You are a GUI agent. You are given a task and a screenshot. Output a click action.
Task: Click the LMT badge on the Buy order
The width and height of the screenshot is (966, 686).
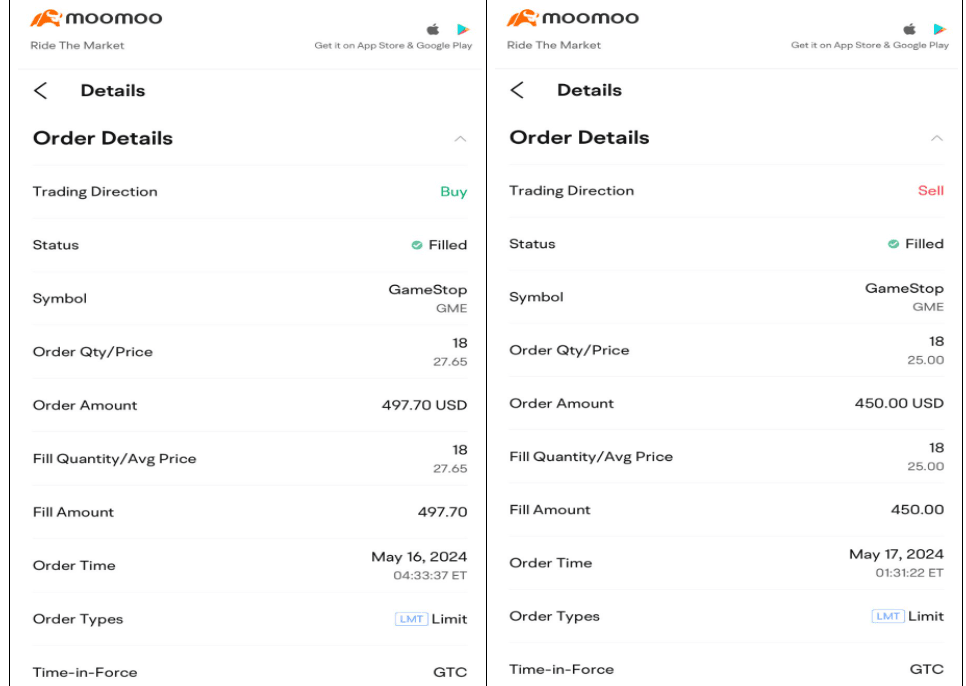(411, 619)
